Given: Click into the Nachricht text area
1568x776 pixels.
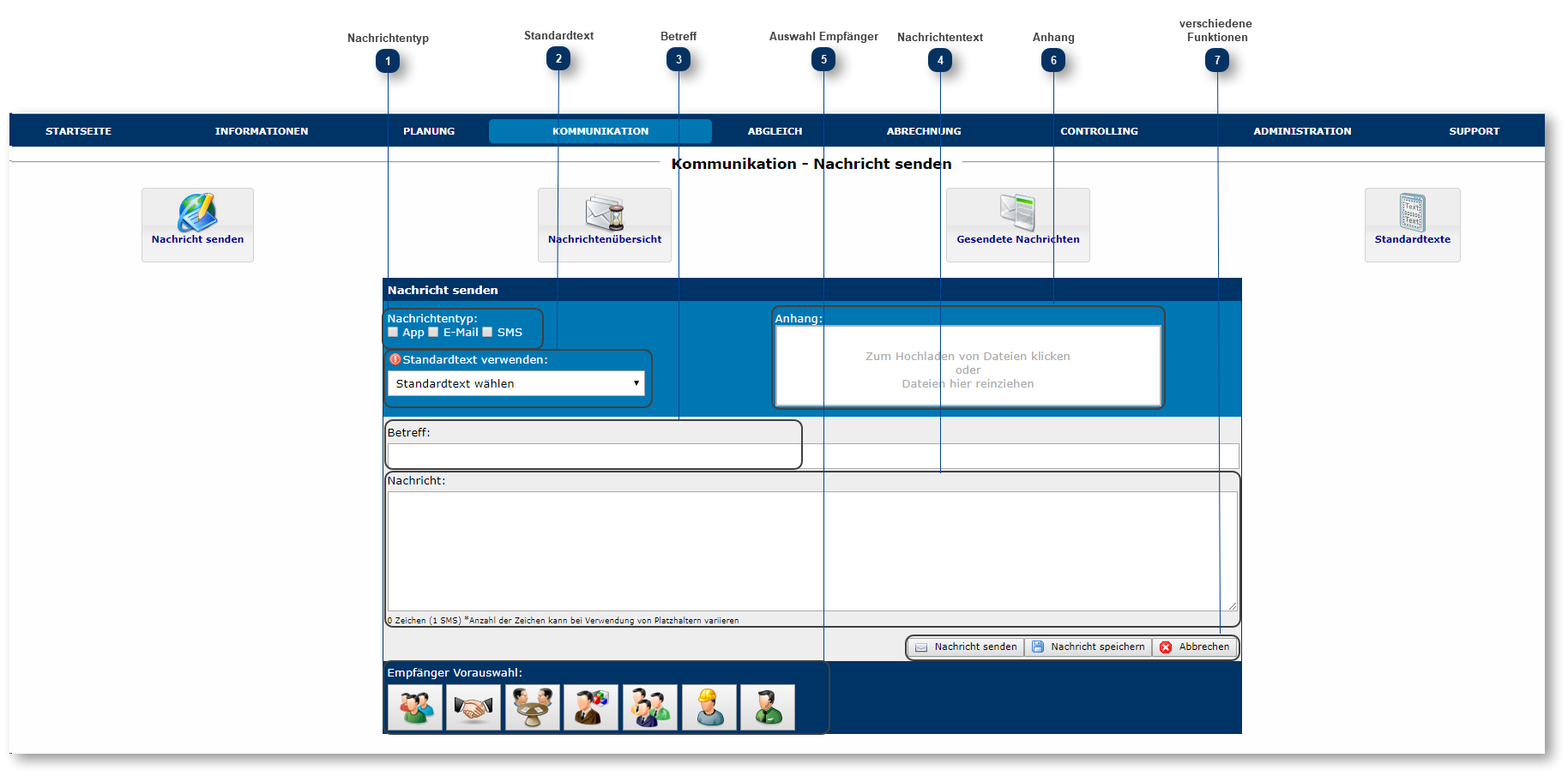Looking at the screenshot, I should pos(812,550).
